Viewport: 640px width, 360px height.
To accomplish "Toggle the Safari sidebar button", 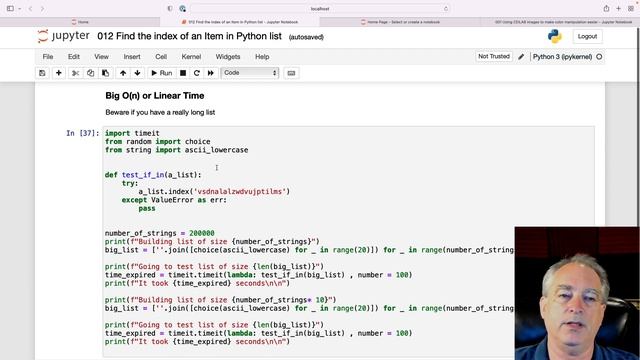I will (x=10, y=9).
